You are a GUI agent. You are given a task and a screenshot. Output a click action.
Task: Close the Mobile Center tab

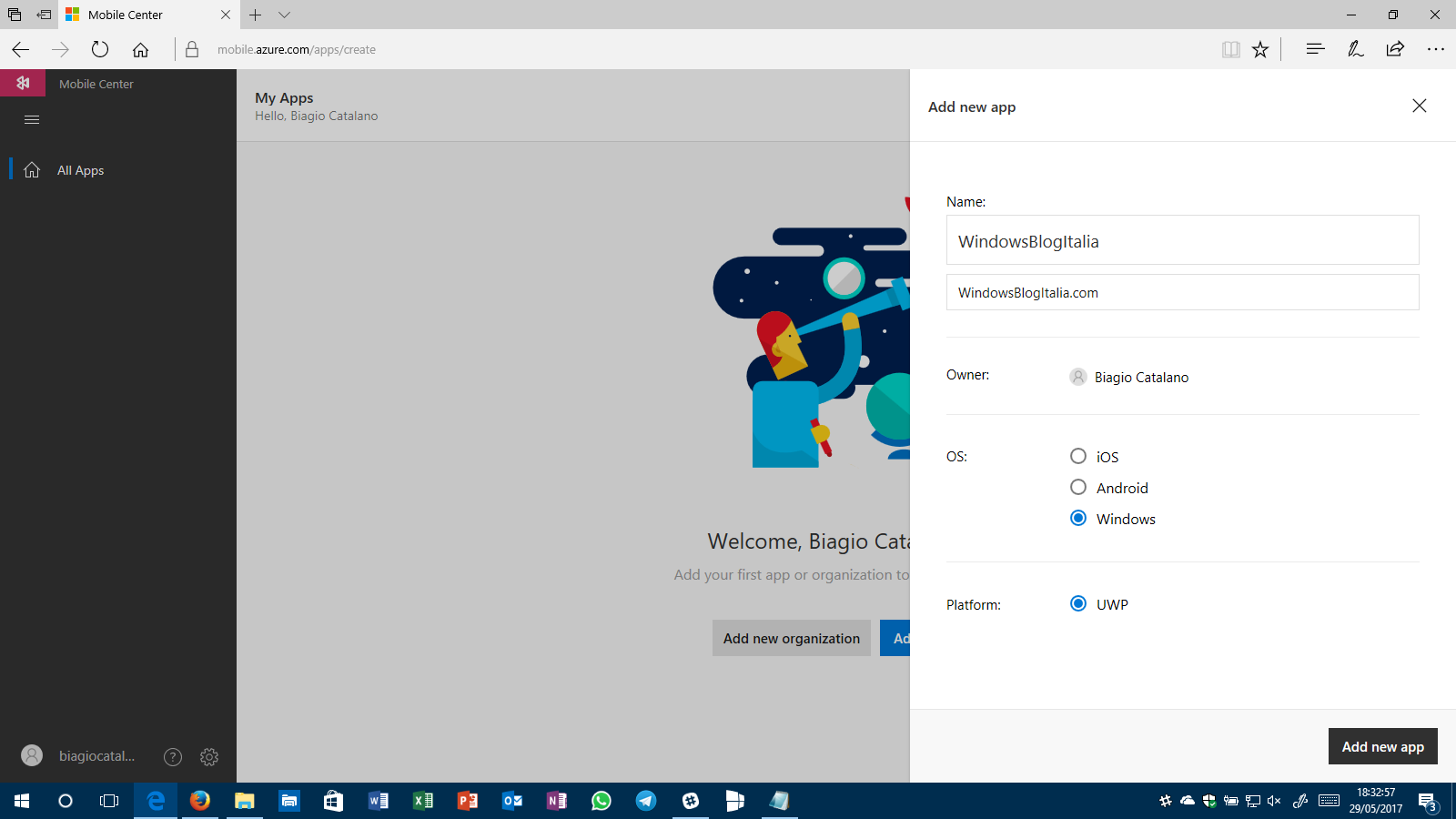point(226,15)
